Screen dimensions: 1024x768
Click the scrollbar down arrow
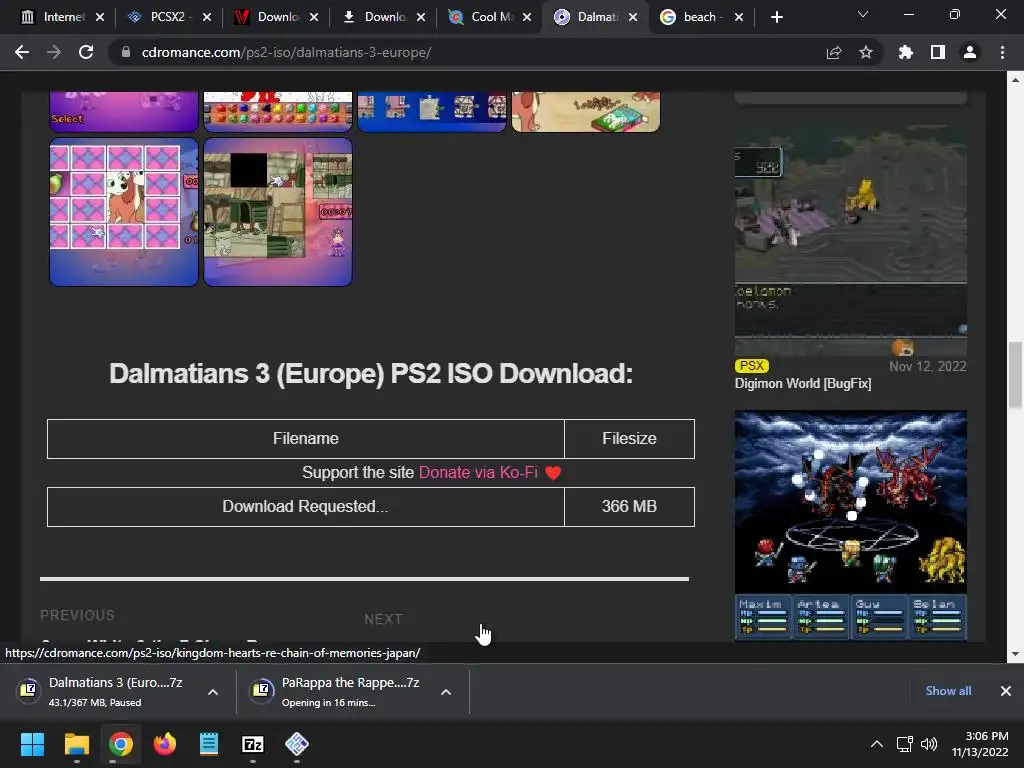1015,654
